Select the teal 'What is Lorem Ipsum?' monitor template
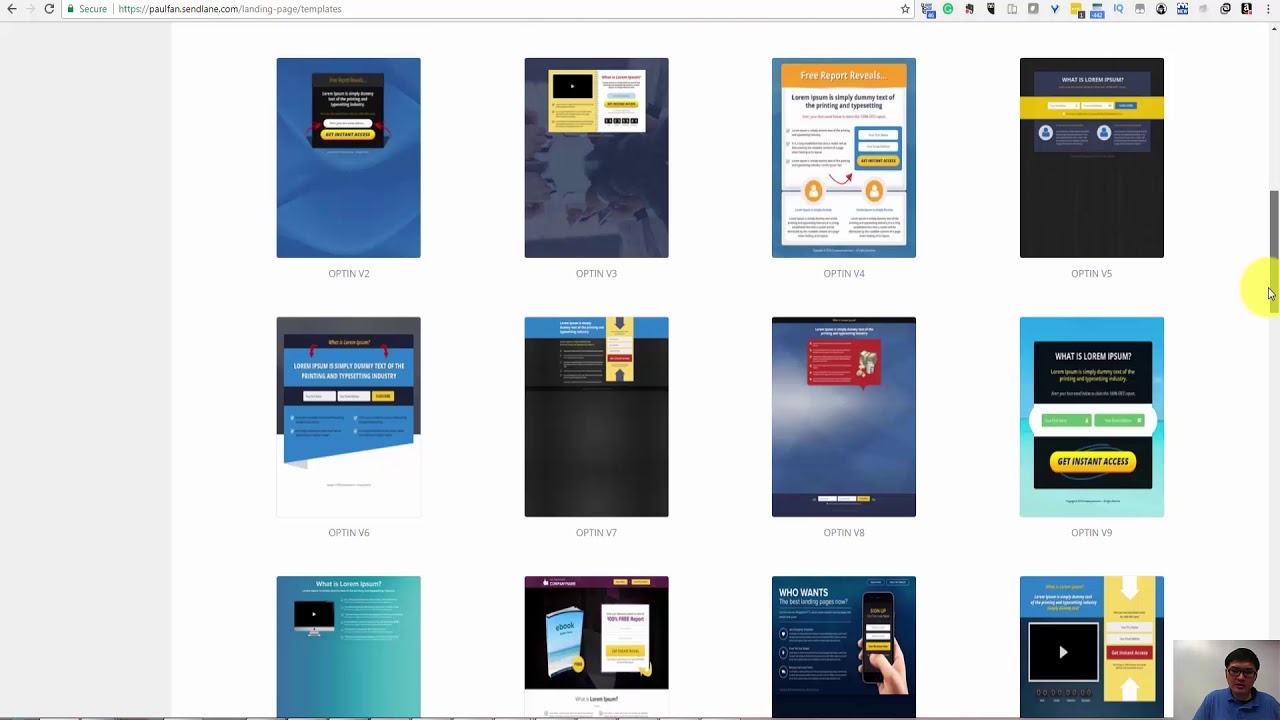Screen dimensions: 1280x720 [x=348, y=647]
